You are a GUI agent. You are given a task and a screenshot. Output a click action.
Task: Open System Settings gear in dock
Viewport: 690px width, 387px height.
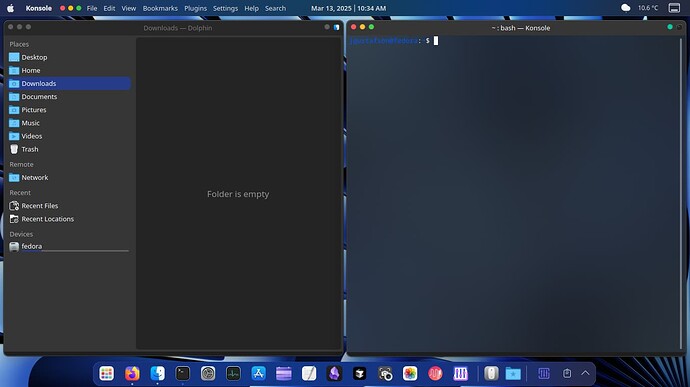click(x=208, y=373)
